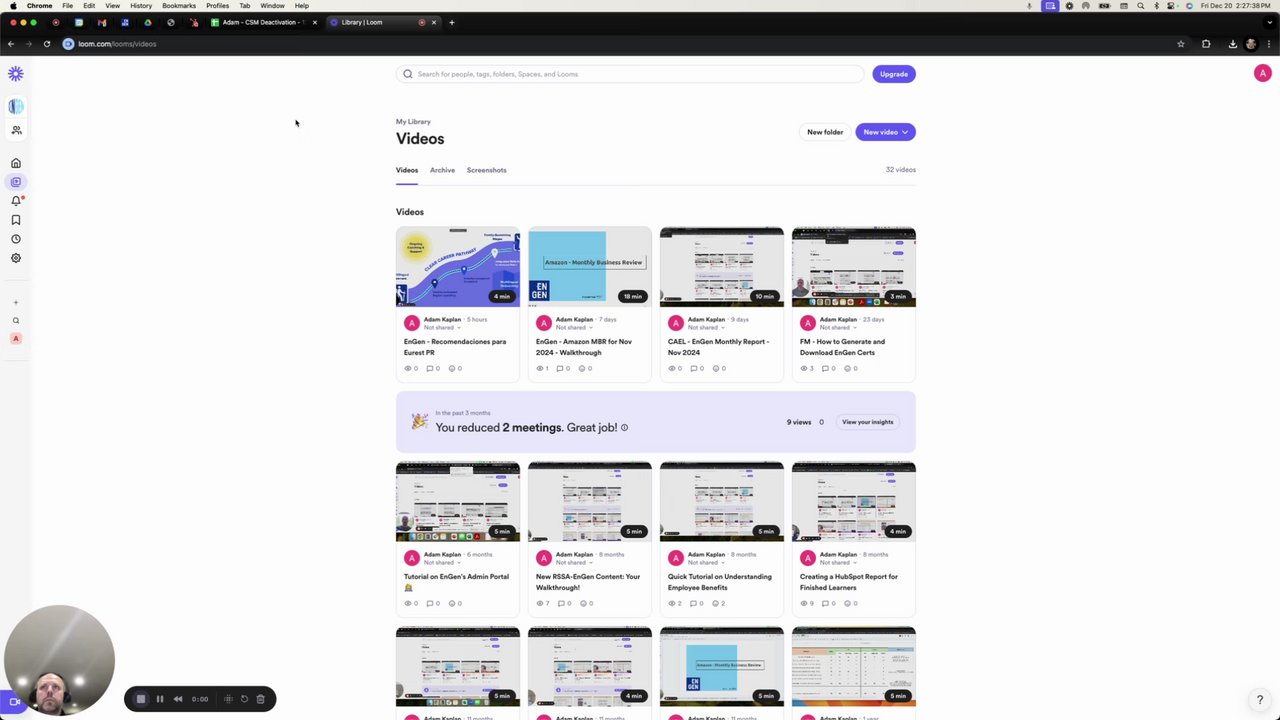Image resolution: width=1280 pixels, height=720 pixels.
Task: Click the Upgrade button
Action: tap(894, 74)
